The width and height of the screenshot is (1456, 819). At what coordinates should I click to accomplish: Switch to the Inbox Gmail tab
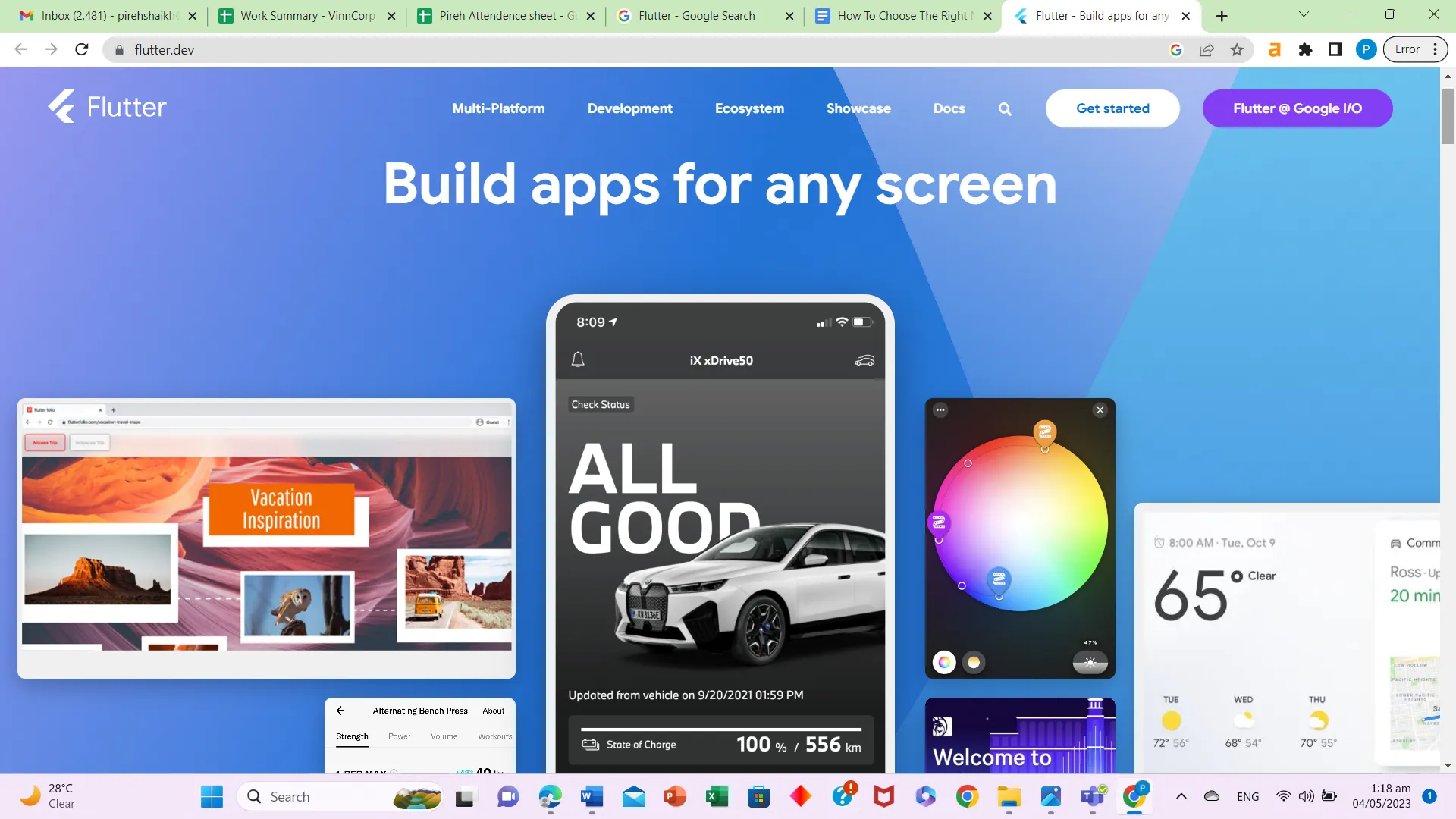106,16
